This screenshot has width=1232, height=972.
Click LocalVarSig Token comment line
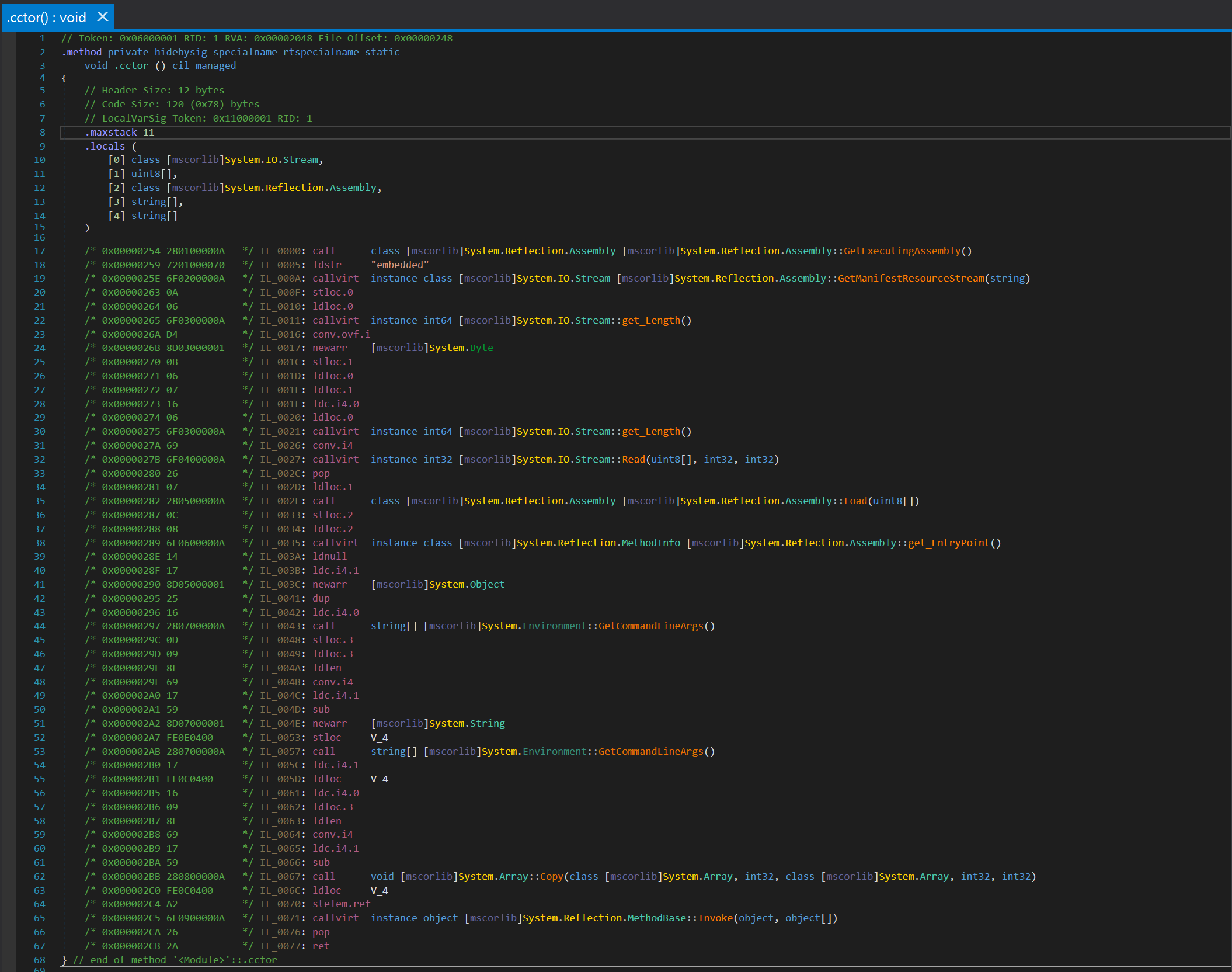(198, 118)
